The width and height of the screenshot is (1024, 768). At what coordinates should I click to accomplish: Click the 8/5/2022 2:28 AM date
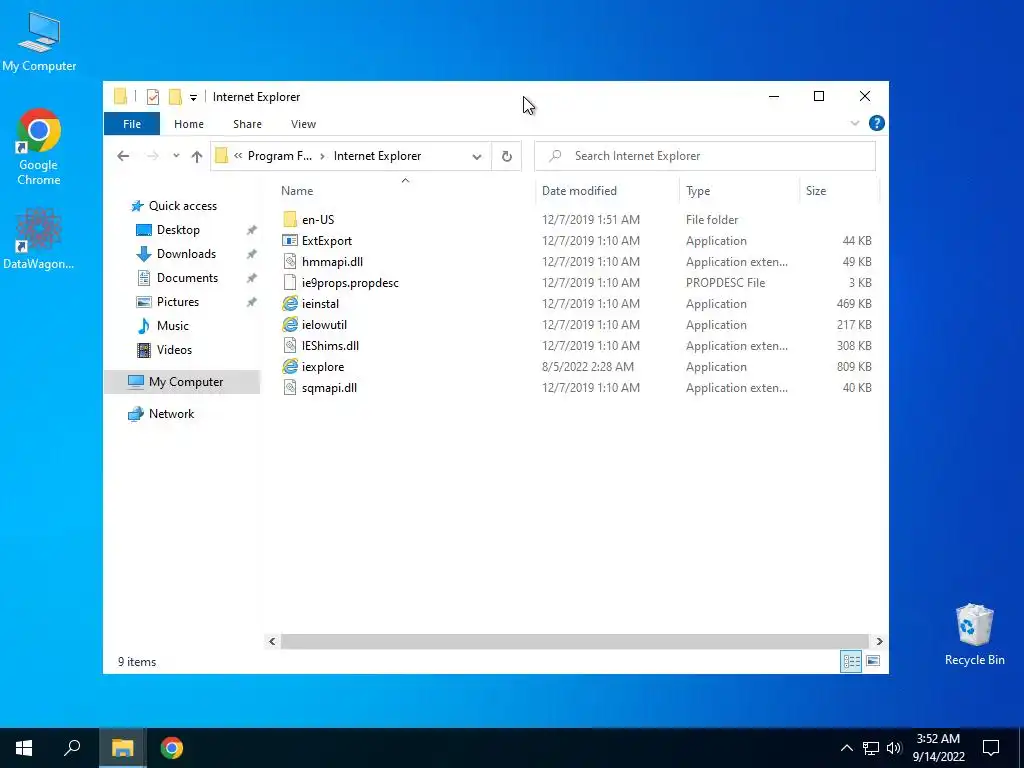[x=588, y=367]
